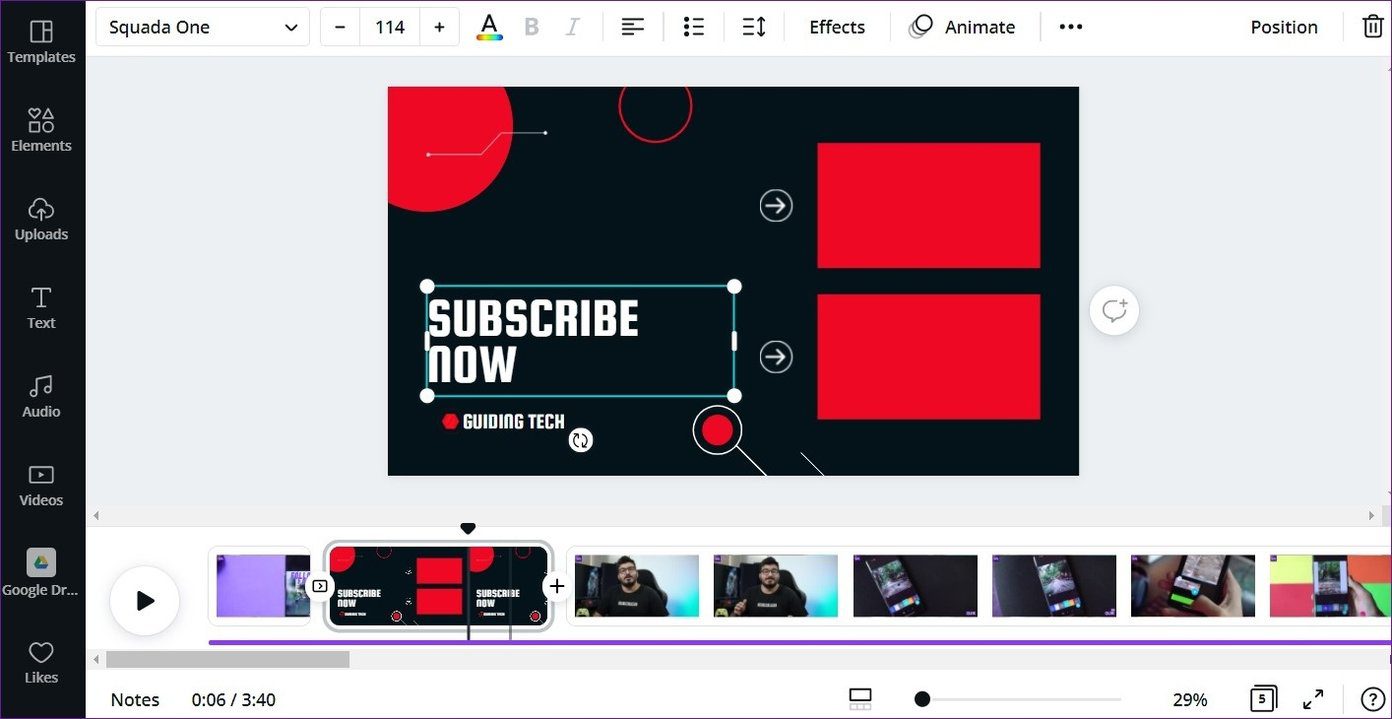Click the timeline horizontal scrollbar thumb
The width and height of the screenshot is (1392, 719).
[x=228, y=659]
